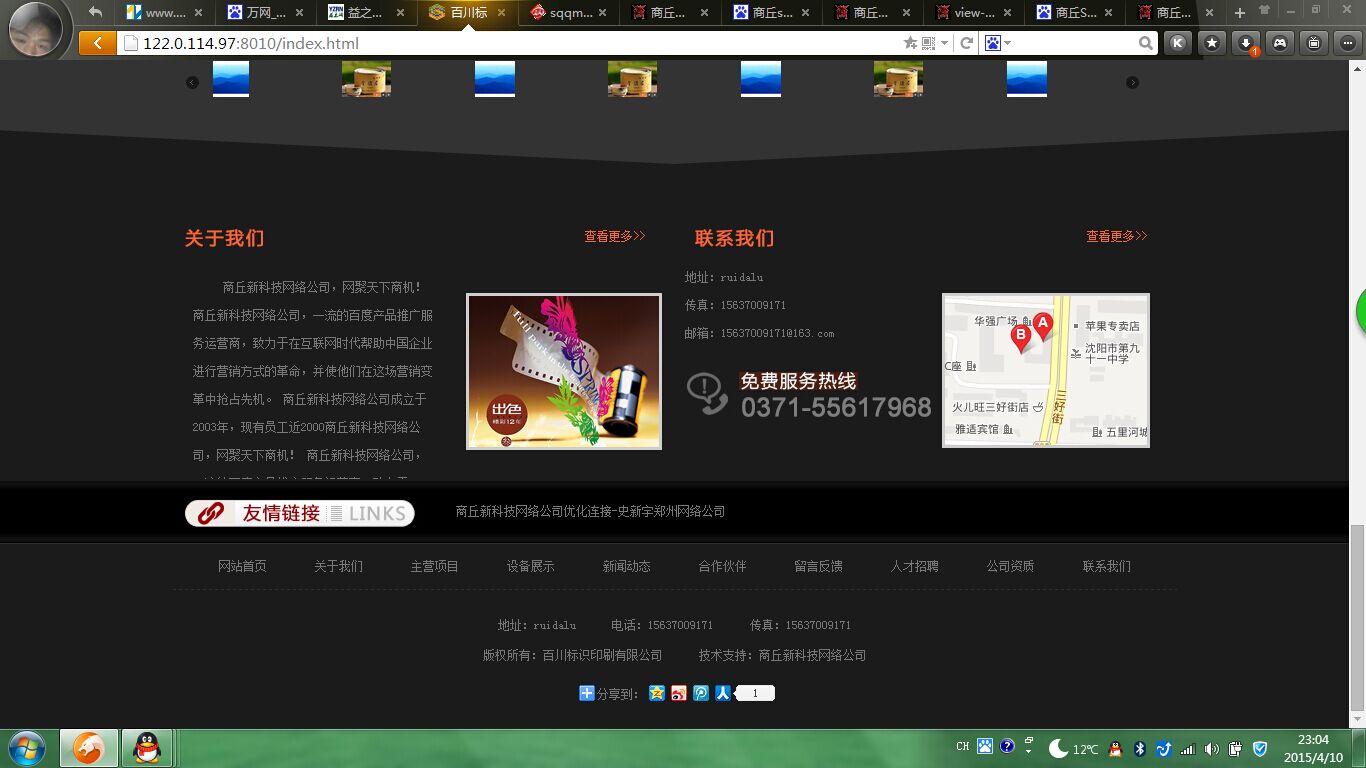Click the search magnifier icon
This screenshot has width=1366, height=768.
tap(1146, 43)
